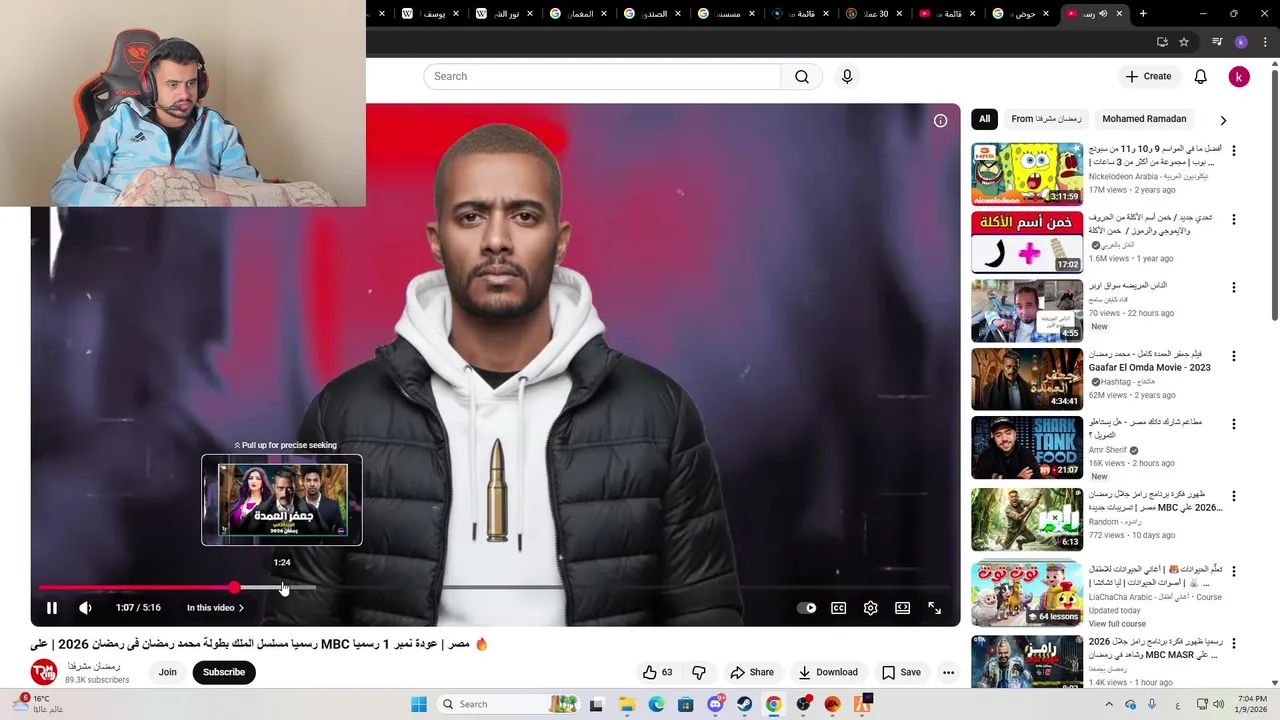Open YouTube notifications bell
Screen dimensions: 1280x720
pyautogui.click(x=1201, y=77)
